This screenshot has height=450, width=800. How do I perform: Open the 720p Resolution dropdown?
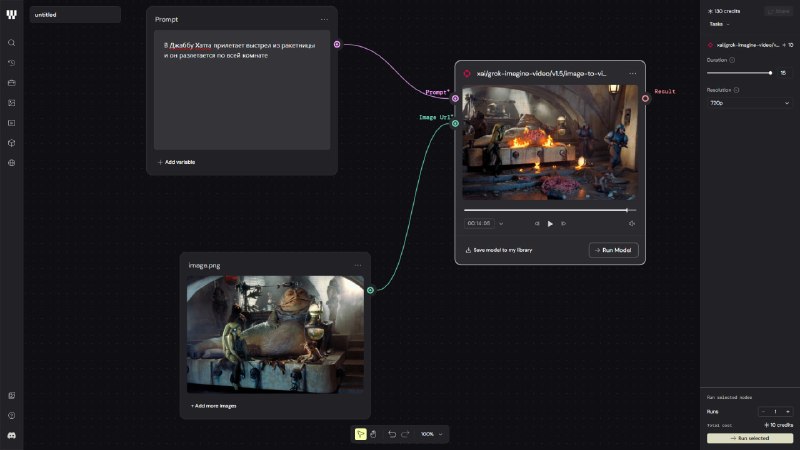tap(749, 103)
